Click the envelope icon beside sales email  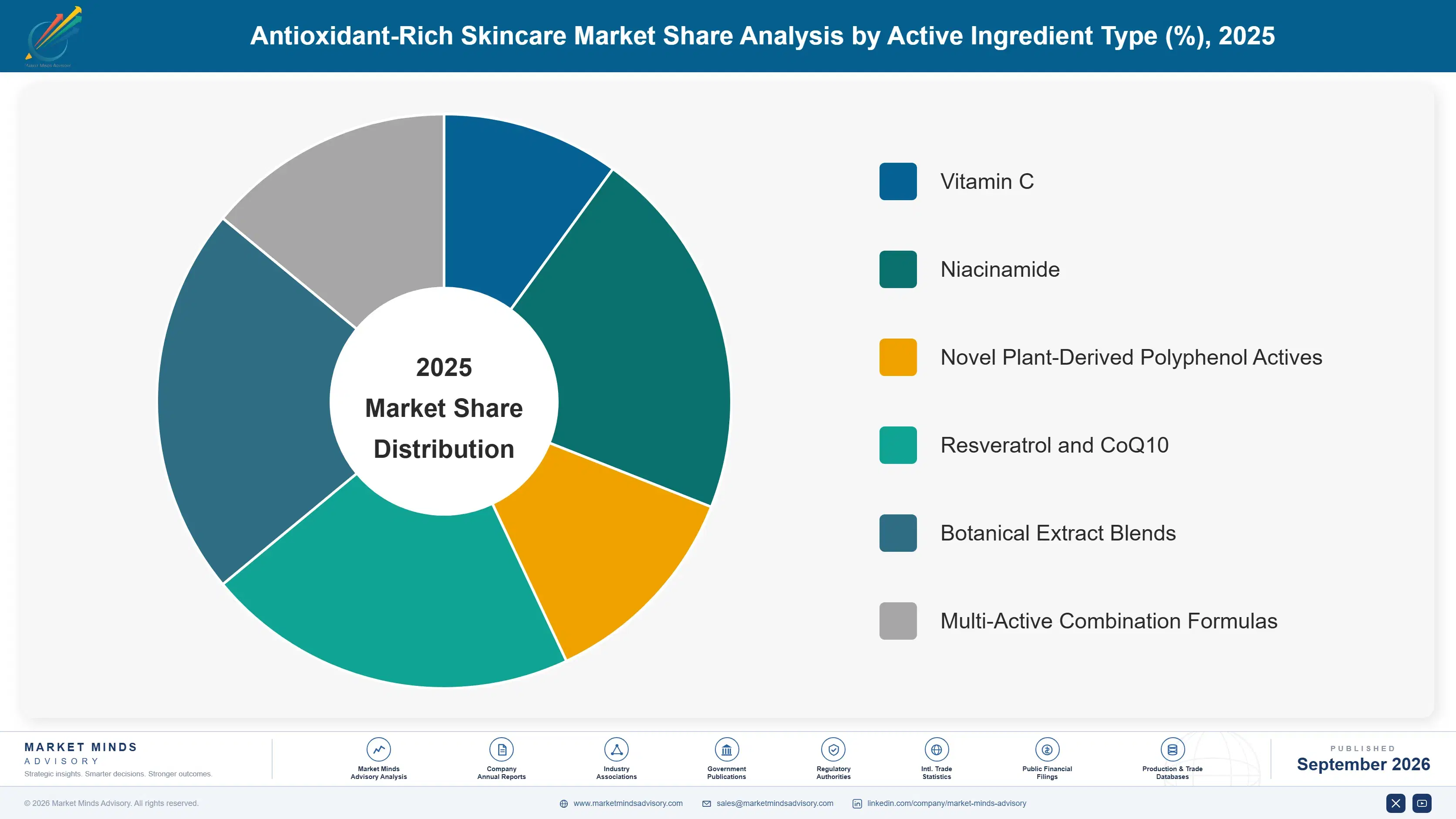[x=707, y=803]
